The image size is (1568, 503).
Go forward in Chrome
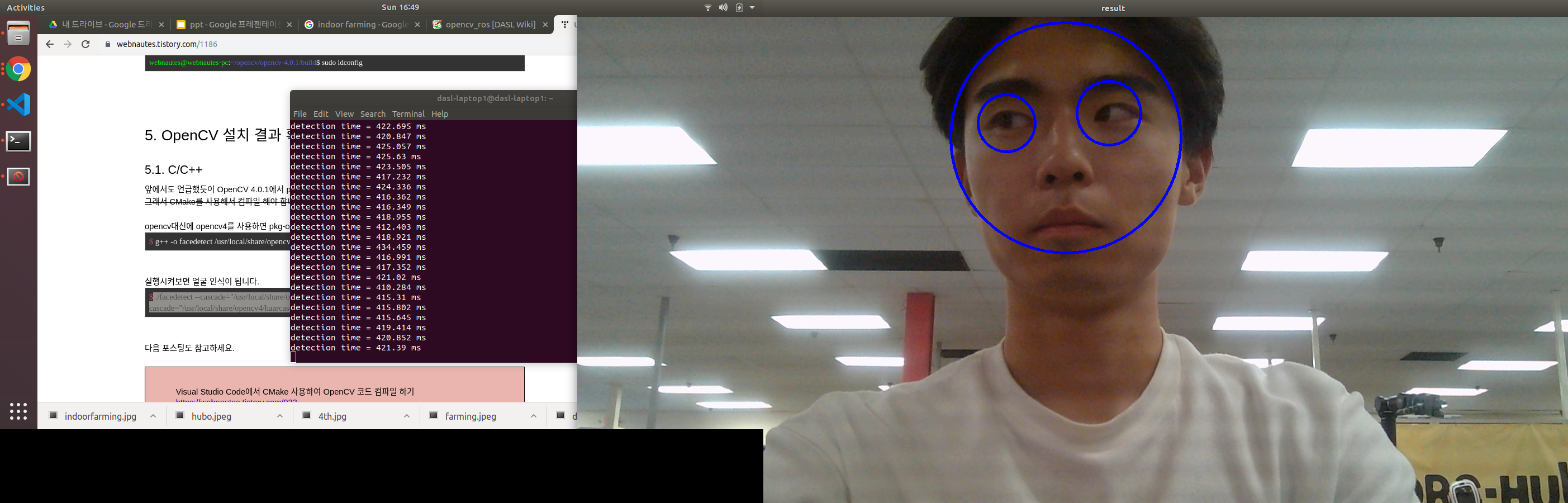coord(68,44)
